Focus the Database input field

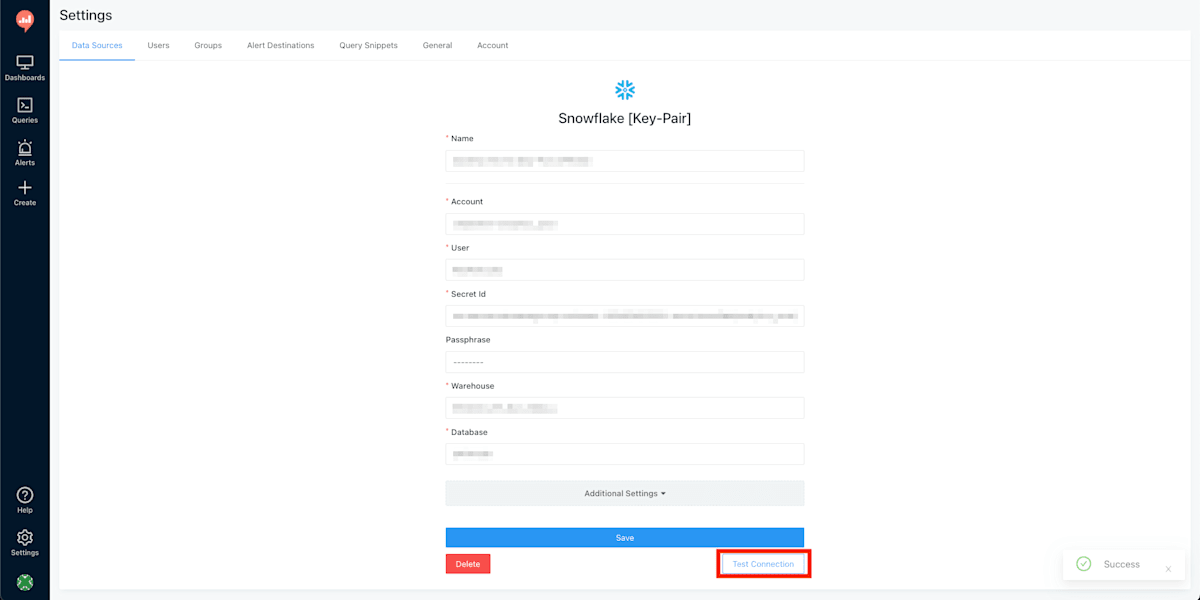625,454
